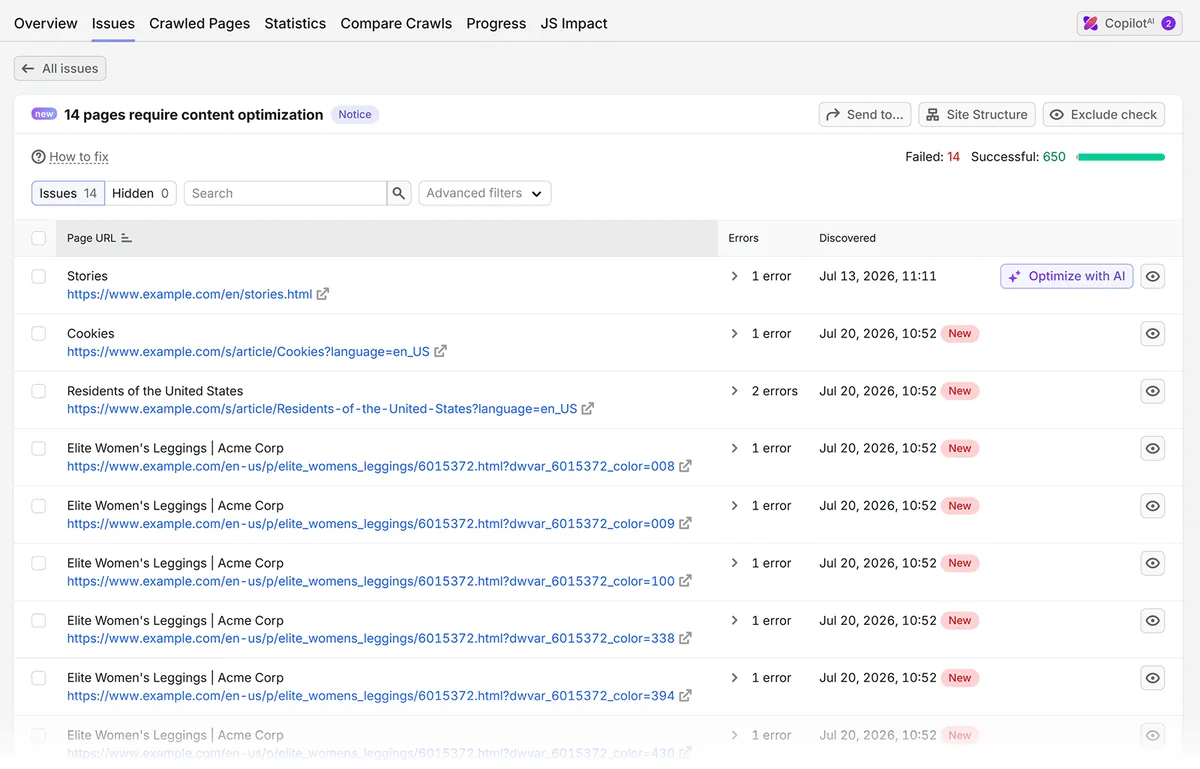The width and height of the screenshot is (1200, 769).
Task: Switch to the JS Impact tab
Action: (x=574, y=23)
